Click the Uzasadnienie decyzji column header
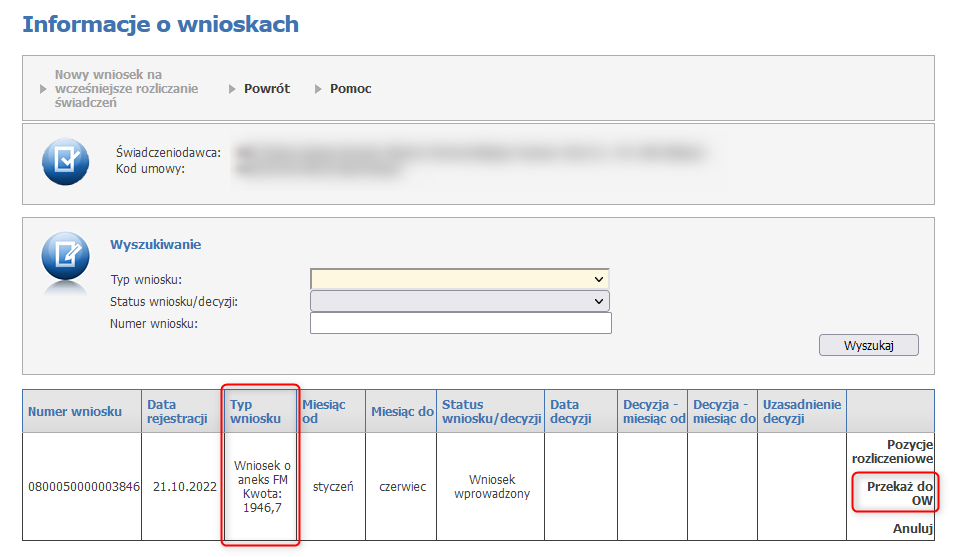Image resolution: width=954 pixels, height=557 pixels. point(802,411)
